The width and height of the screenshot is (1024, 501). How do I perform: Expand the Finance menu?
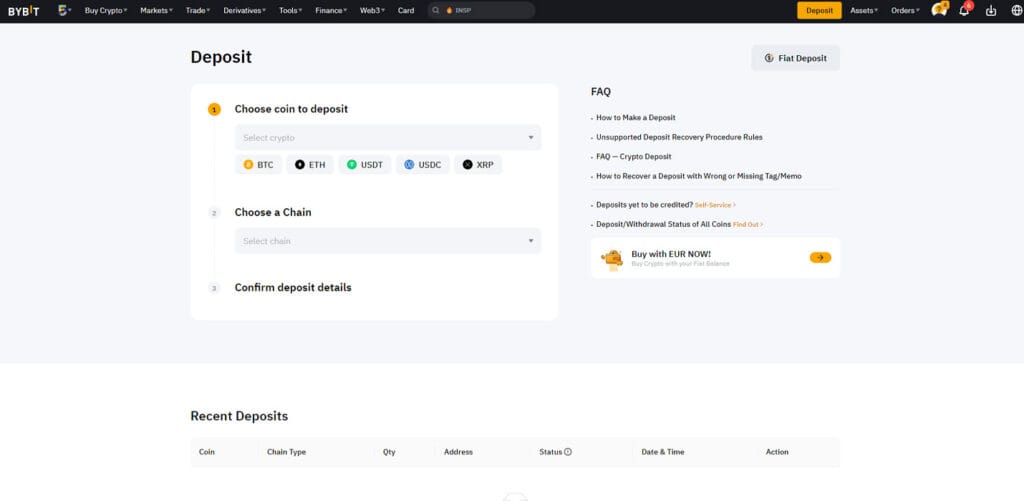coord(330,10)
